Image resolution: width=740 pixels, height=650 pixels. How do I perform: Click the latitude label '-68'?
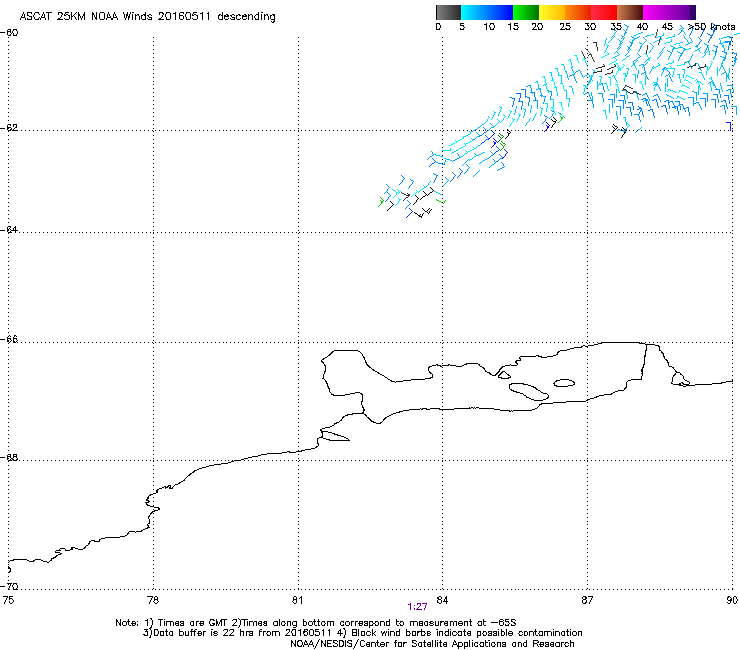pos(10,458)
